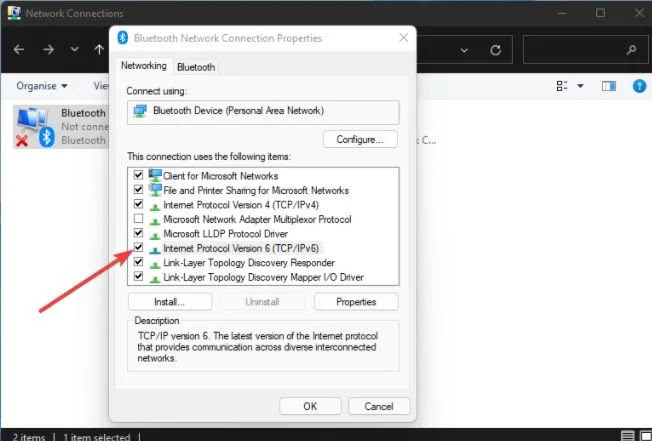
Task: Open help with blue question icon
Action: (x=639, y=86)
